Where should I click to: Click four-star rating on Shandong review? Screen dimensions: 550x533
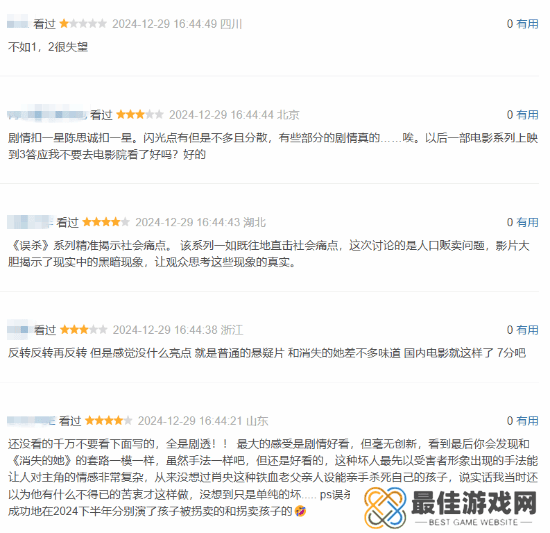coord(108,420)
